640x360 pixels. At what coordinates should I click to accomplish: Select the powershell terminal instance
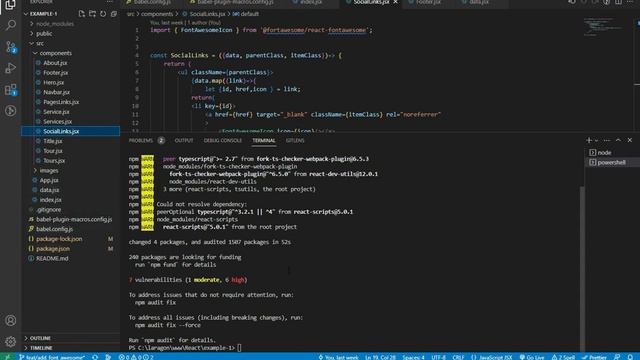click(x=612, y=162)
